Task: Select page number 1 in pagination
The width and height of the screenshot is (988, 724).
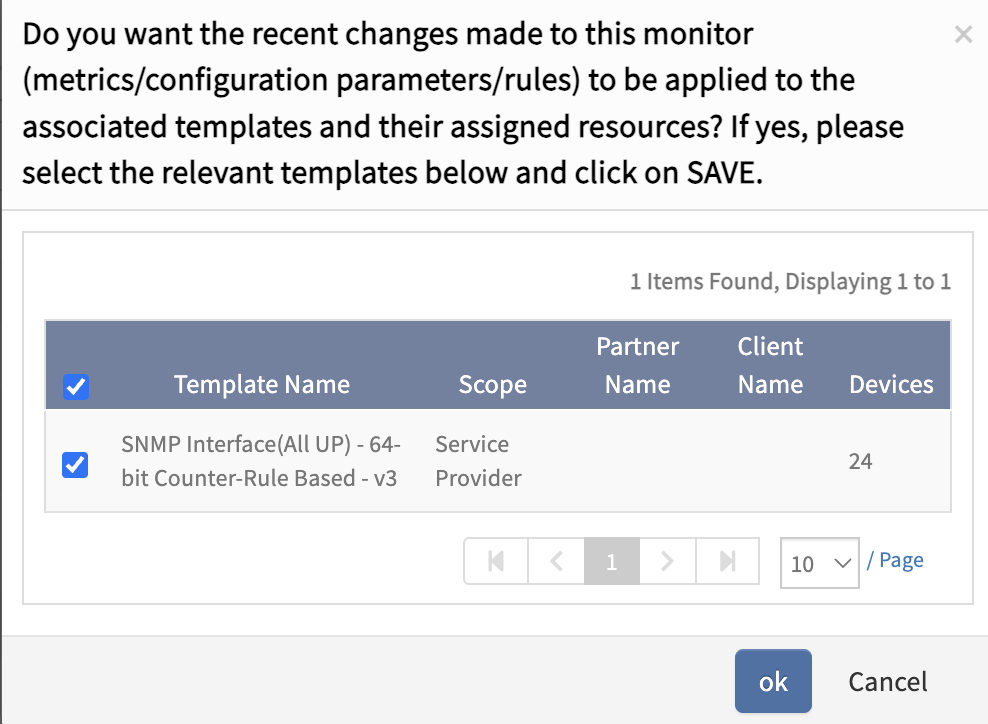Action: click(611, 562)
